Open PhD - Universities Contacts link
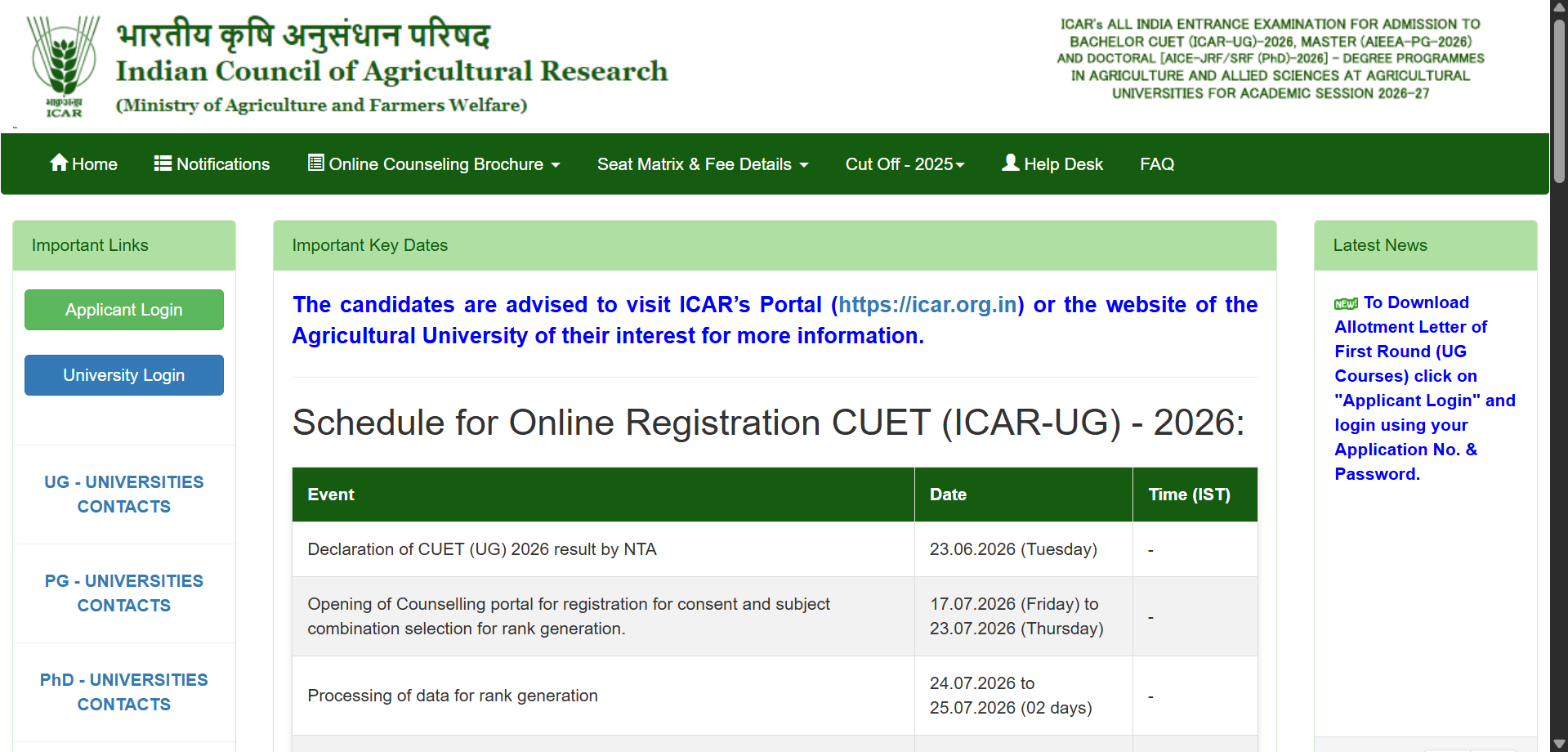The image size is (1568, 752). pos(124,692)
